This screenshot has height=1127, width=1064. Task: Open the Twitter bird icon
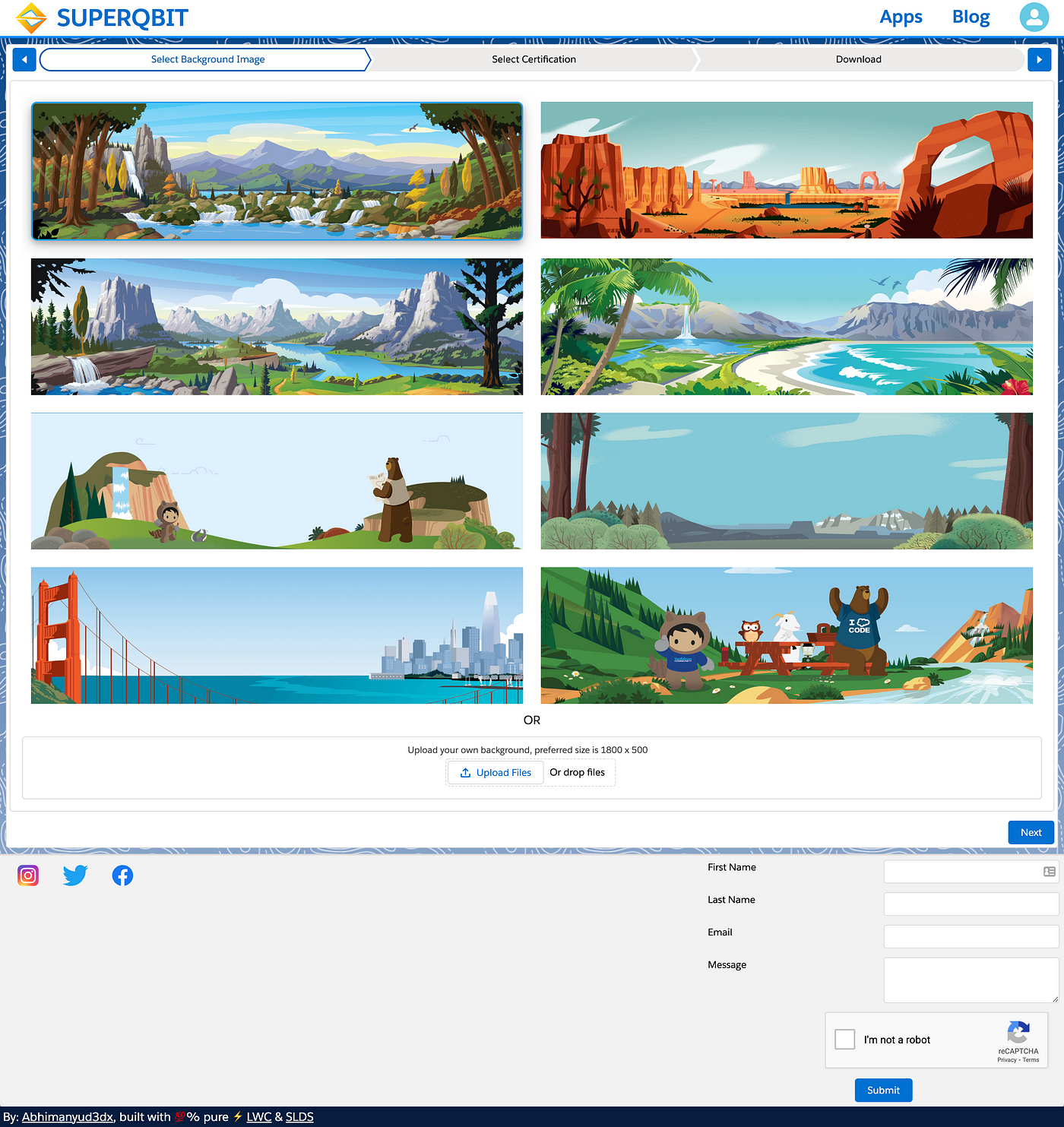point(75,875)
